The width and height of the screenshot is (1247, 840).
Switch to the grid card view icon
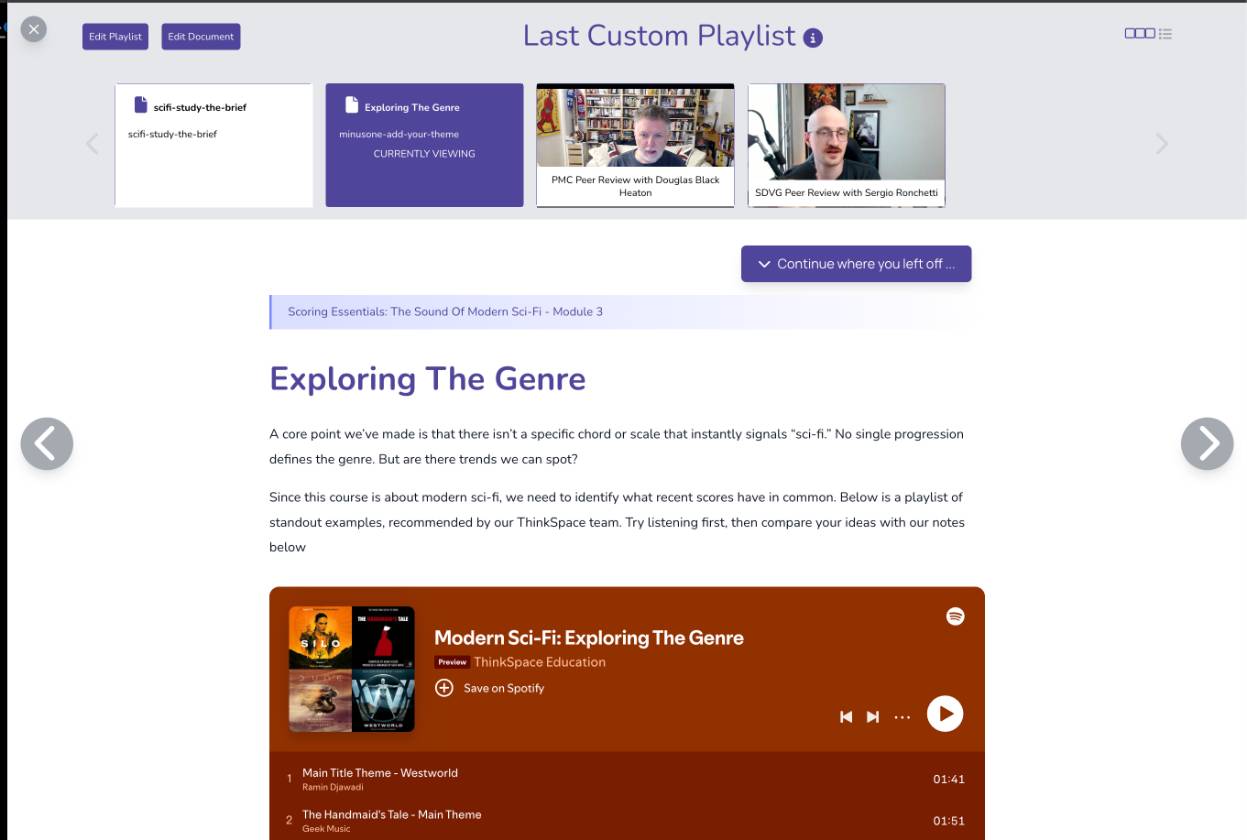[1139, 33]
